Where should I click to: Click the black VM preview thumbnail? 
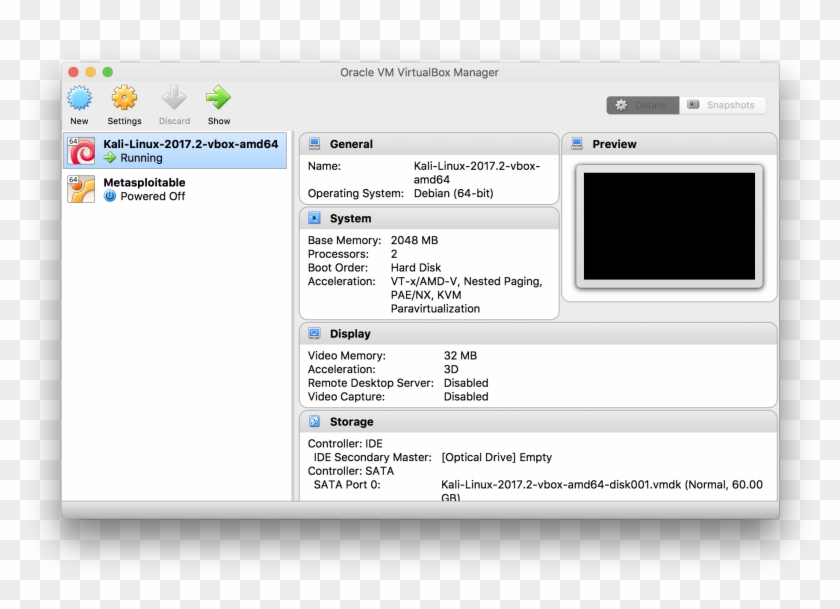[x=669, y=226]
